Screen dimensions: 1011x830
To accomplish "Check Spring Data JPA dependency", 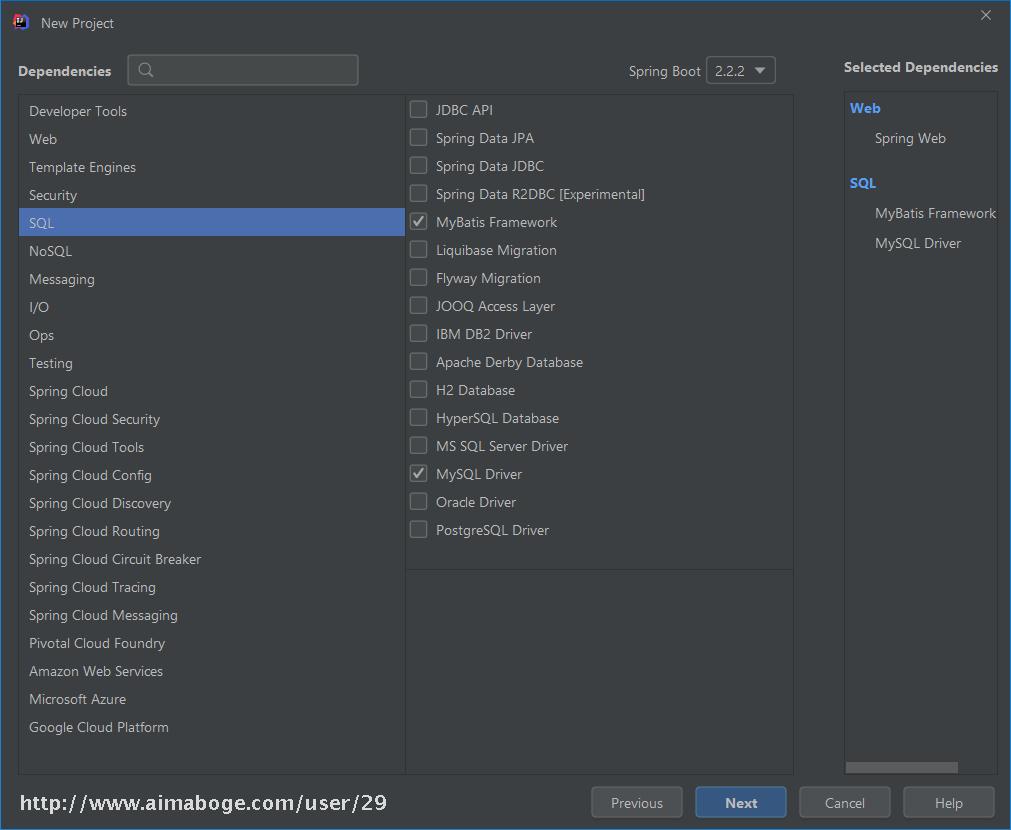I will click(418, 137).
